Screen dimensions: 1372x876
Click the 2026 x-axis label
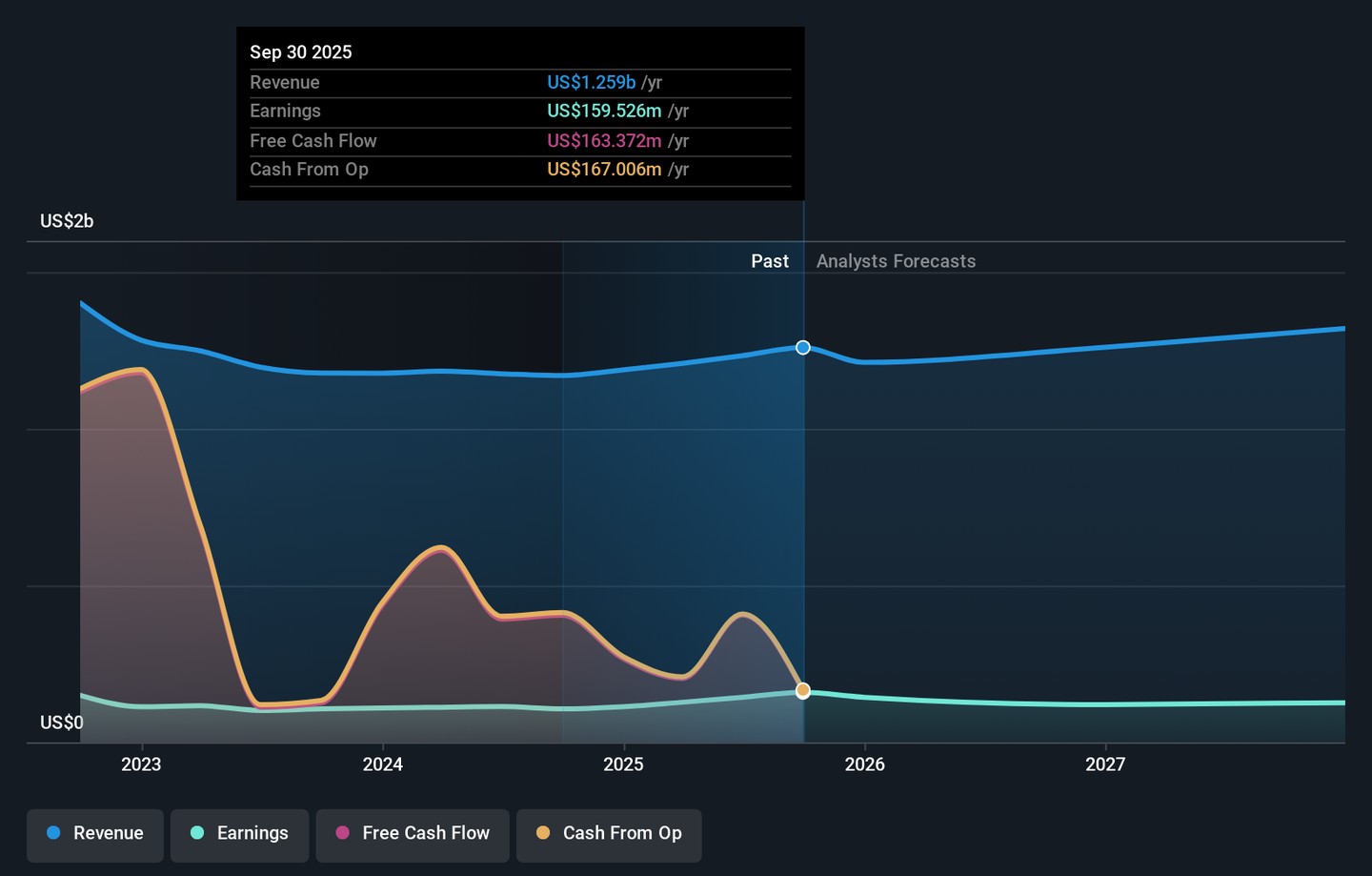pos(864,764)
